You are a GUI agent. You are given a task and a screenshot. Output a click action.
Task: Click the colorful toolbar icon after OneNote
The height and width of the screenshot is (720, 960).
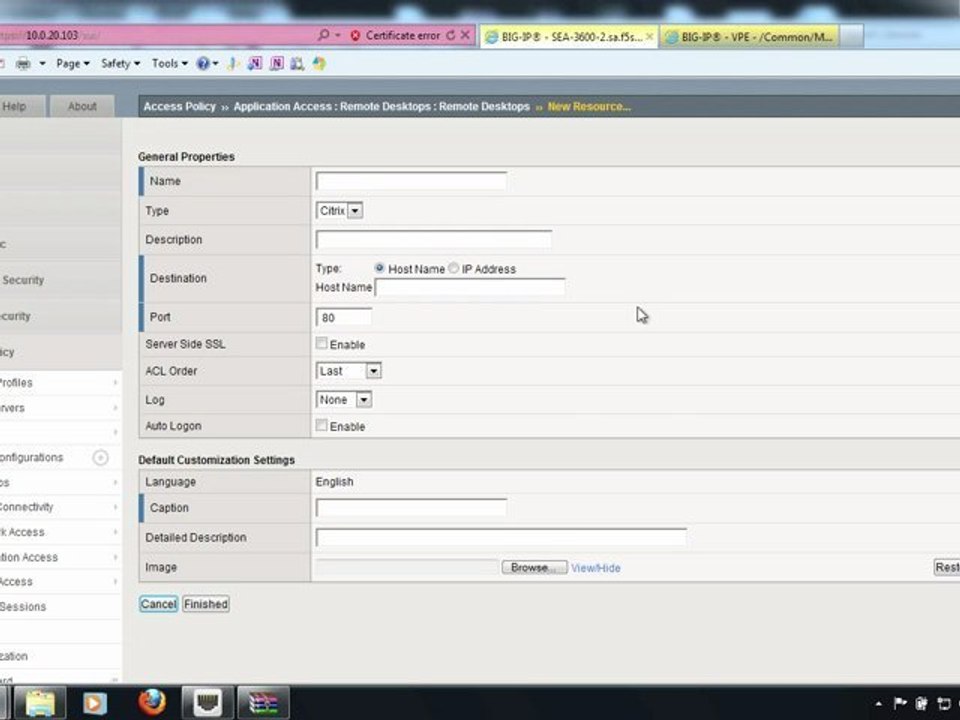(319, 64)
